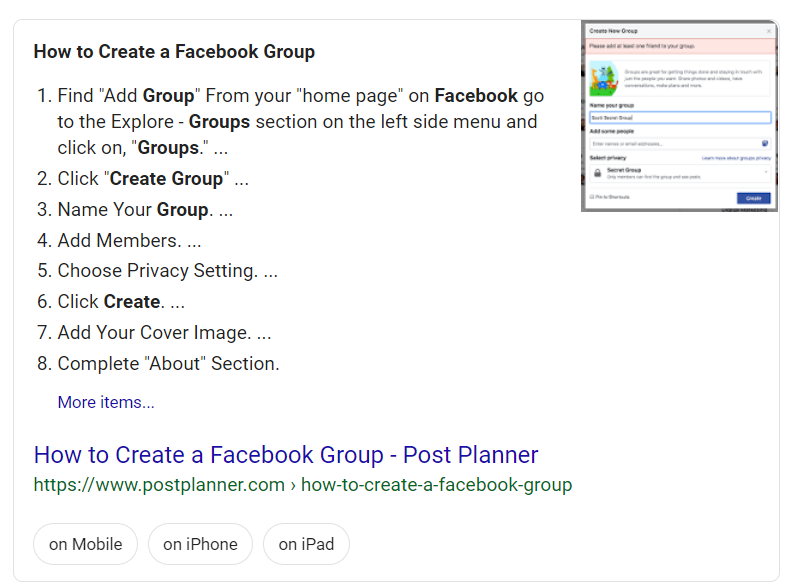The height and width of the screenshot is (582, 791).
Task: Click the postplanner.com URL breadcrumb
Action: point(303,485)
